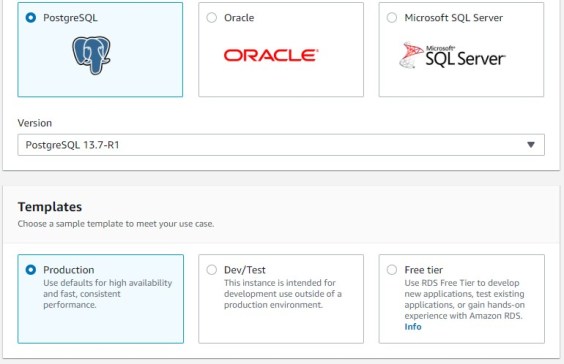Open the Free tier Info link

[x=413, y=327]
